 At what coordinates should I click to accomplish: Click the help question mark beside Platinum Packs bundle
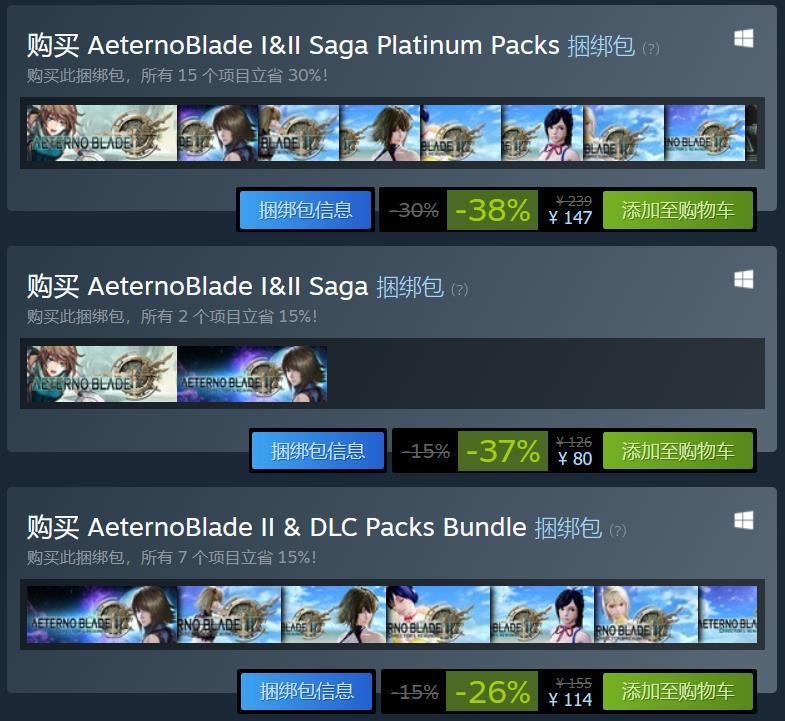650,49
